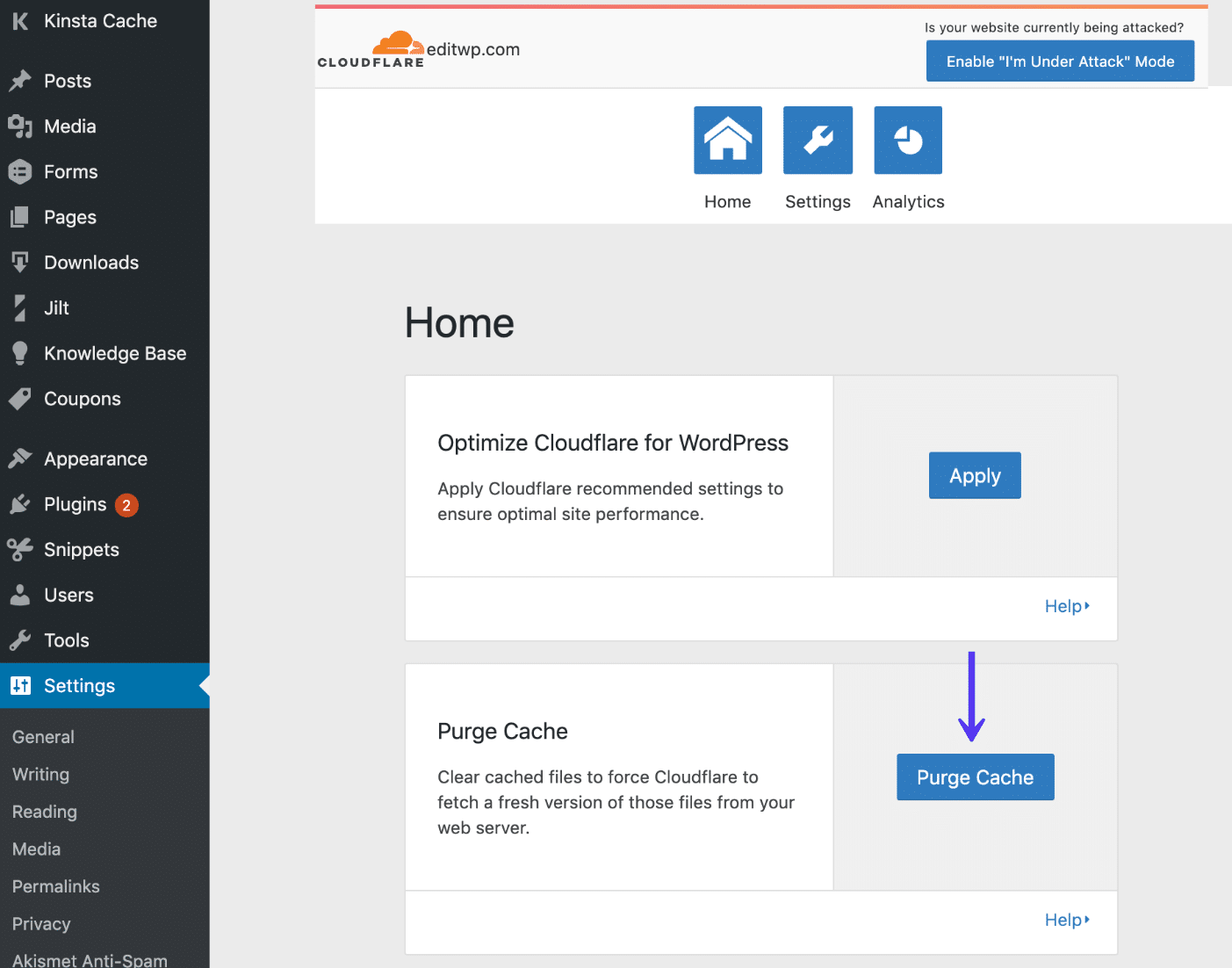Open the Media library icon in sidebar
Image resolution: width=1232 pixels, height=968 pixels.
click(x=20, y=126)
